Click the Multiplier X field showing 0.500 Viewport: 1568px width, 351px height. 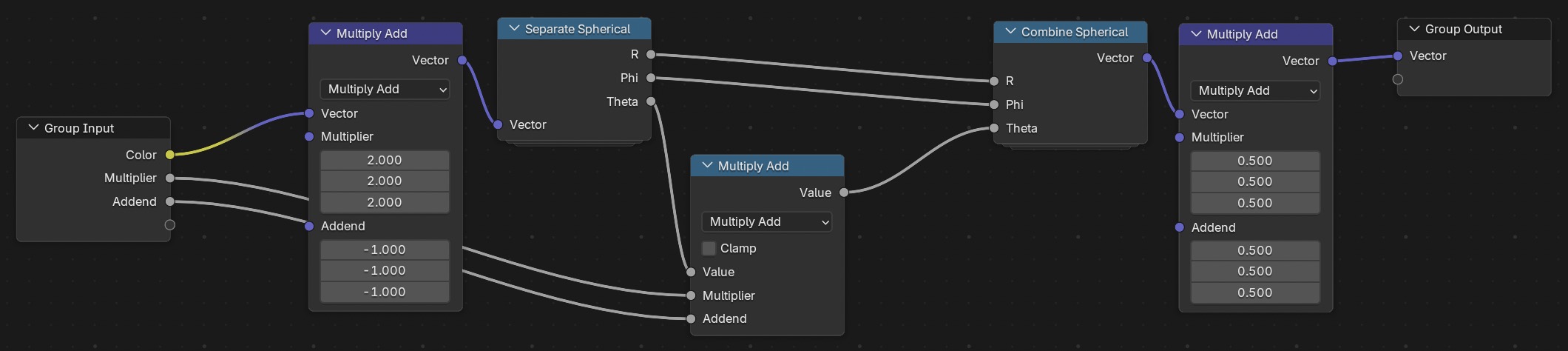(1255, 161)
